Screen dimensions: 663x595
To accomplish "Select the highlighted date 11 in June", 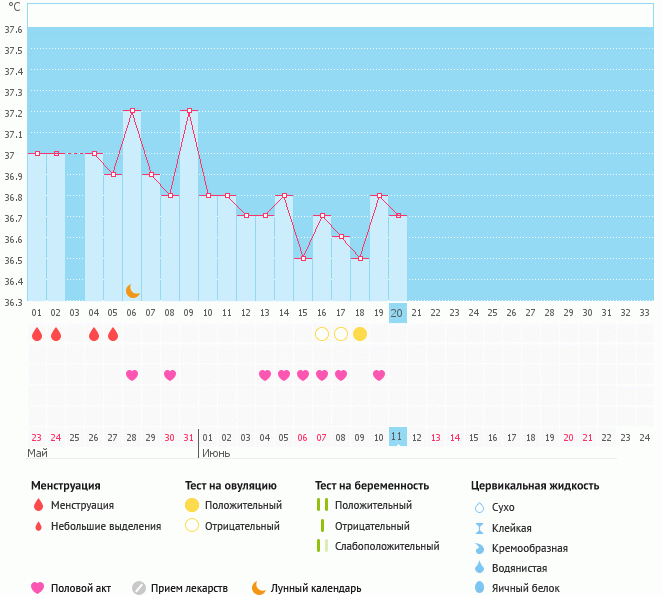I will pyautogui.click(x=397, y=437).
